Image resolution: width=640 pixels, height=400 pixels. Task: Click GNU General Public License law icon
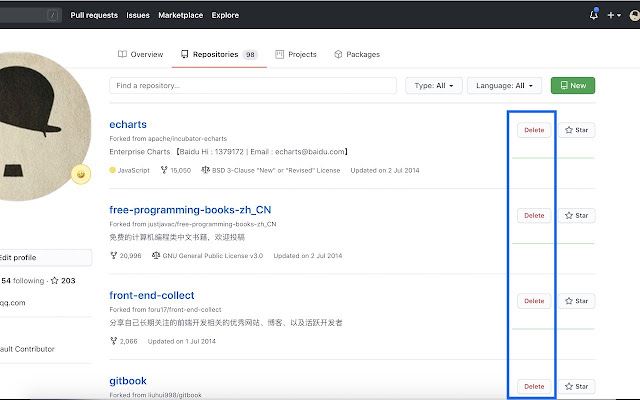pyautogui.click(x=156, y=256)
